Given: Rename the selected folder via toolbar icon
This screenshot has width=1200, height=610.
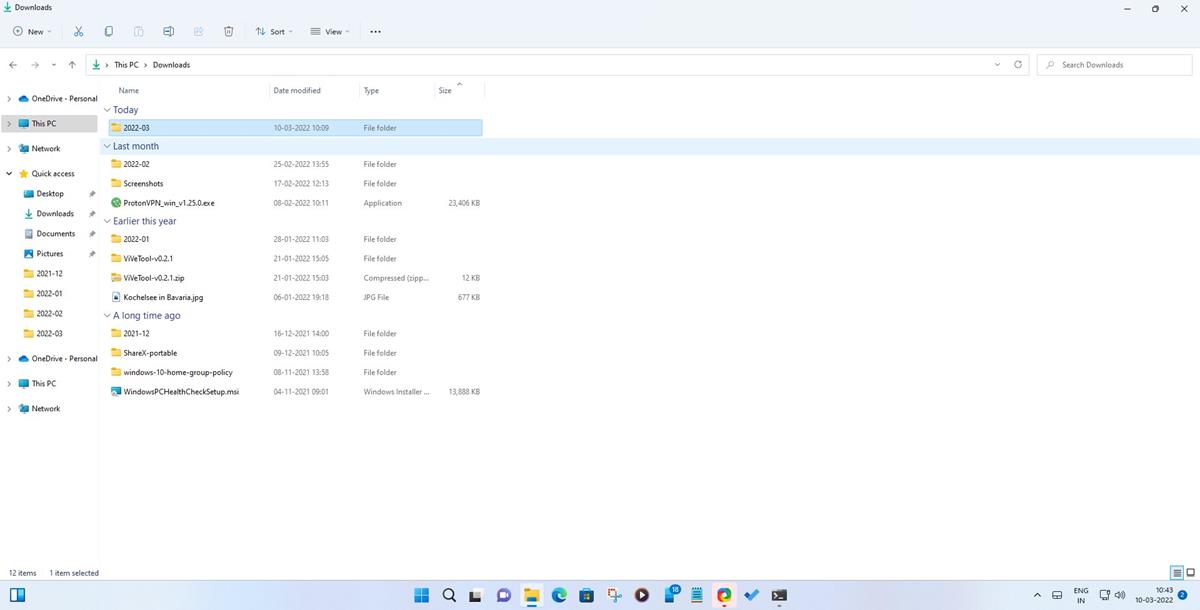Looking at the screenshot, I should [168, 31].
